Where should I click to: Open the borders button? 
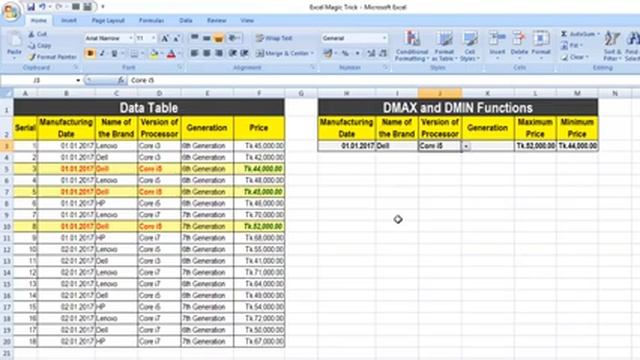[134, 53]
